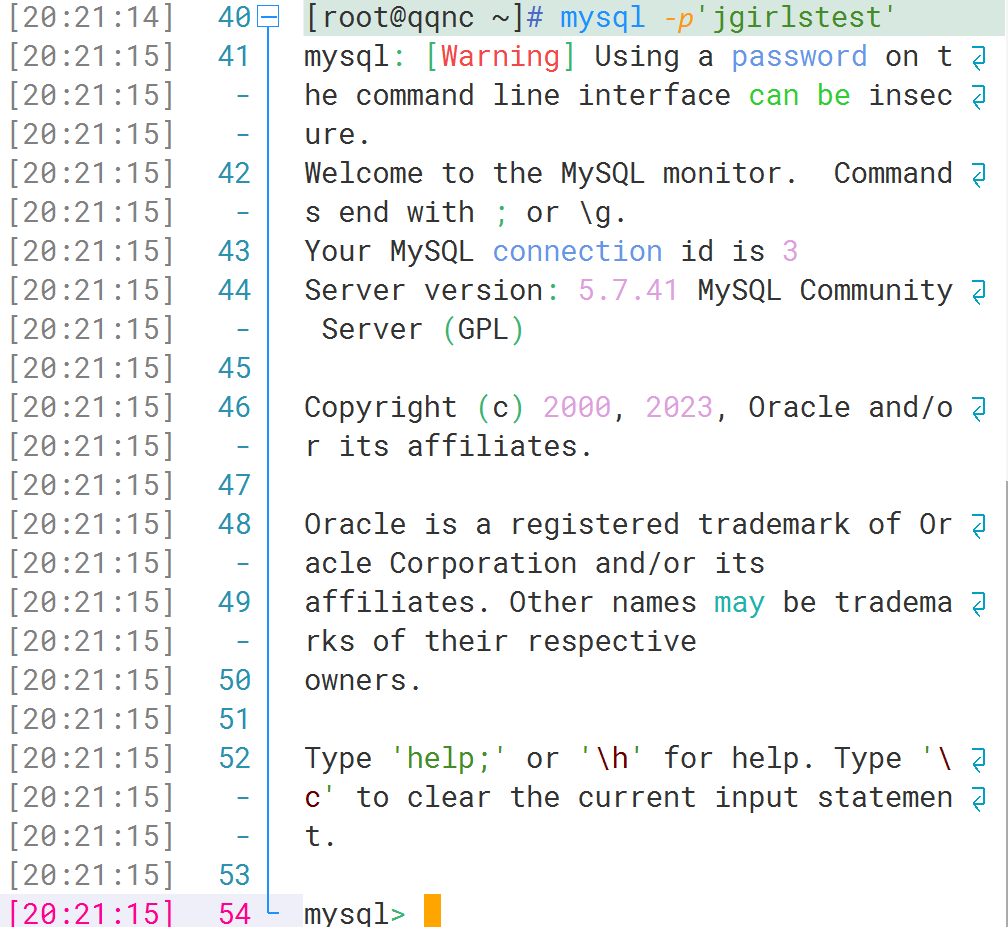Click the text 's end with ; or \g.'
Viewport: 1008px width, 927px height.
[x=465, y=213]
